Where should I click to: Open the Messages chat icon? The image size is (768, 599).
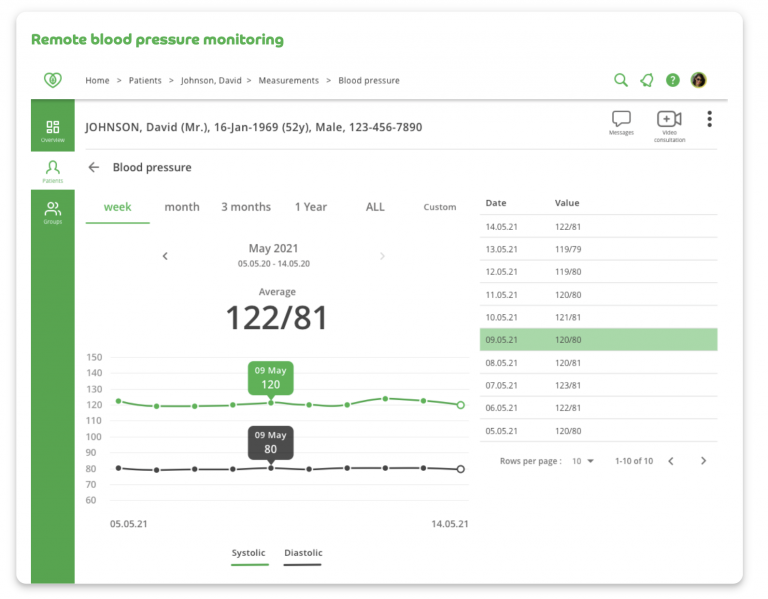pos(621,120)
